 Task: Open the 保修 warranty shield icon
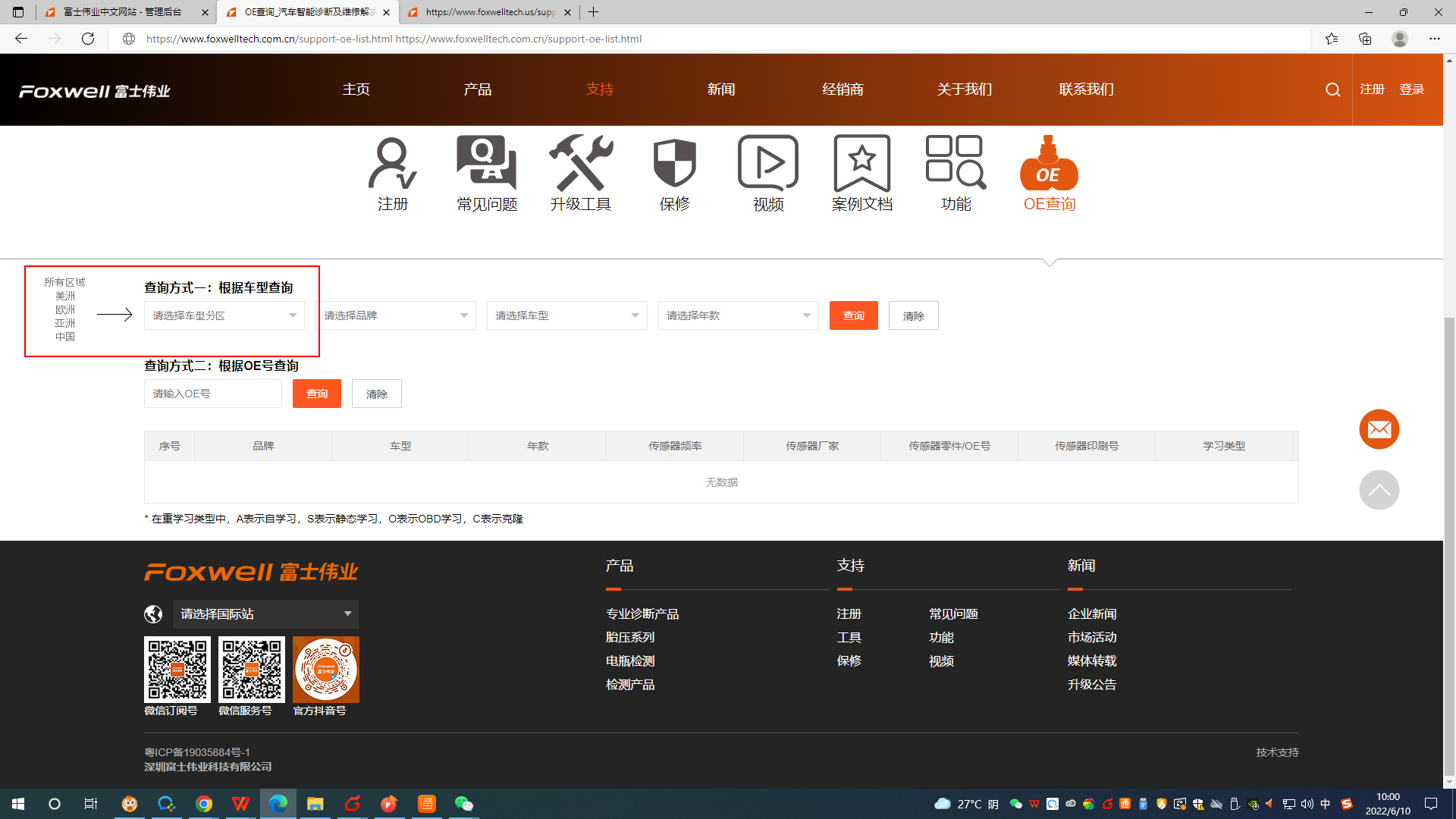pos(674,164)
